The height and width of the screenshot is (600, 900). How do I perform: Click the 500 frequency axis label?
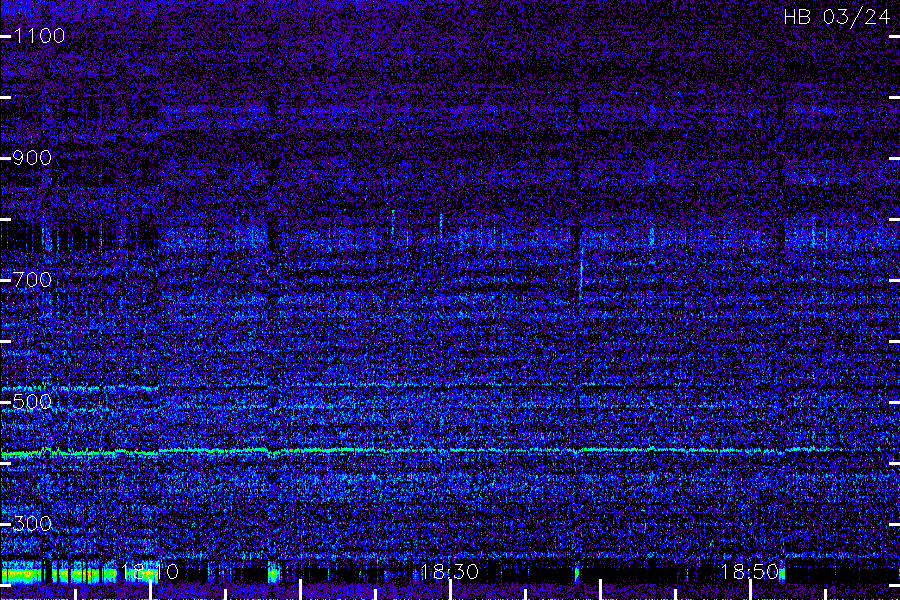[x=32, y=402]
